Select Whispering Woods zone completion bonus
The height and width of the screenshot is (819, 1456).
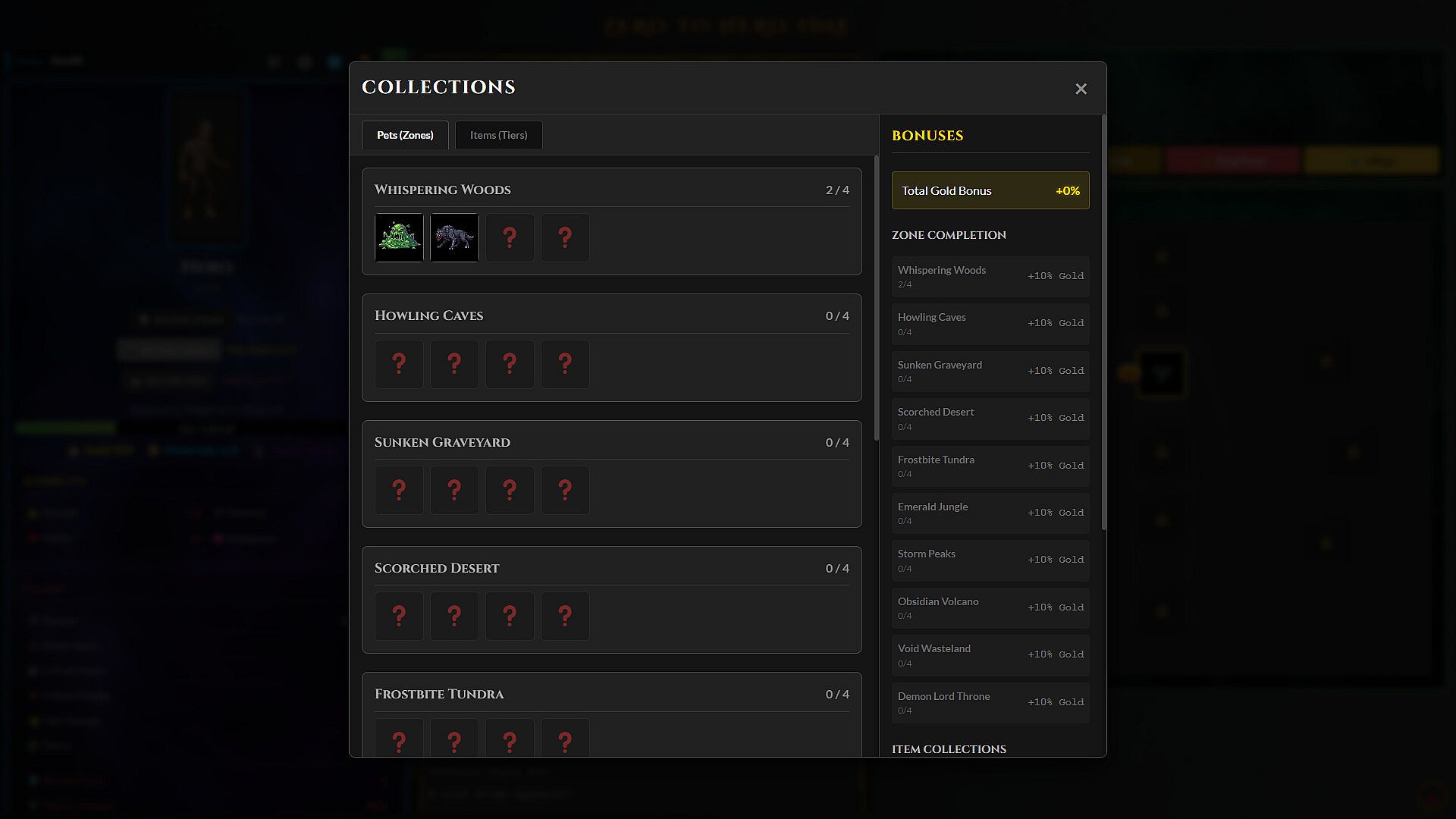coord(990,276)
